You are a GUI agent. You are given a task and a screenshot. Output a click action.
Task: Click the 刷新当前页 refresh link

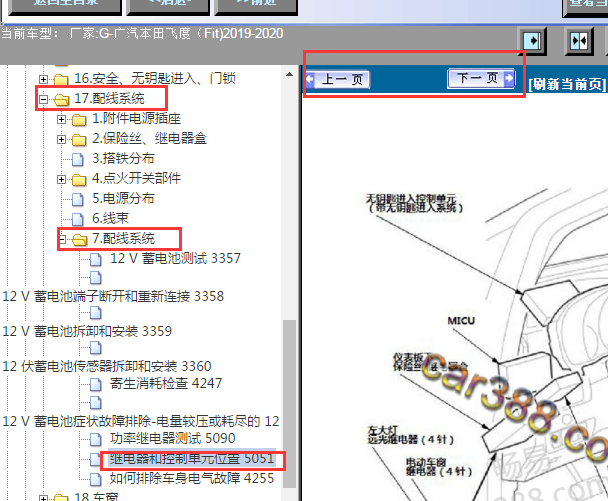[x=567, y=84]
